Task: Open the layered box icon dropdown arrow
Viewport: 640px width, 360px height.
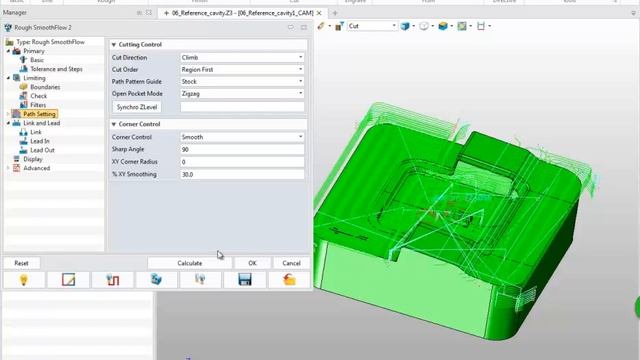Action: click(451, 26)
